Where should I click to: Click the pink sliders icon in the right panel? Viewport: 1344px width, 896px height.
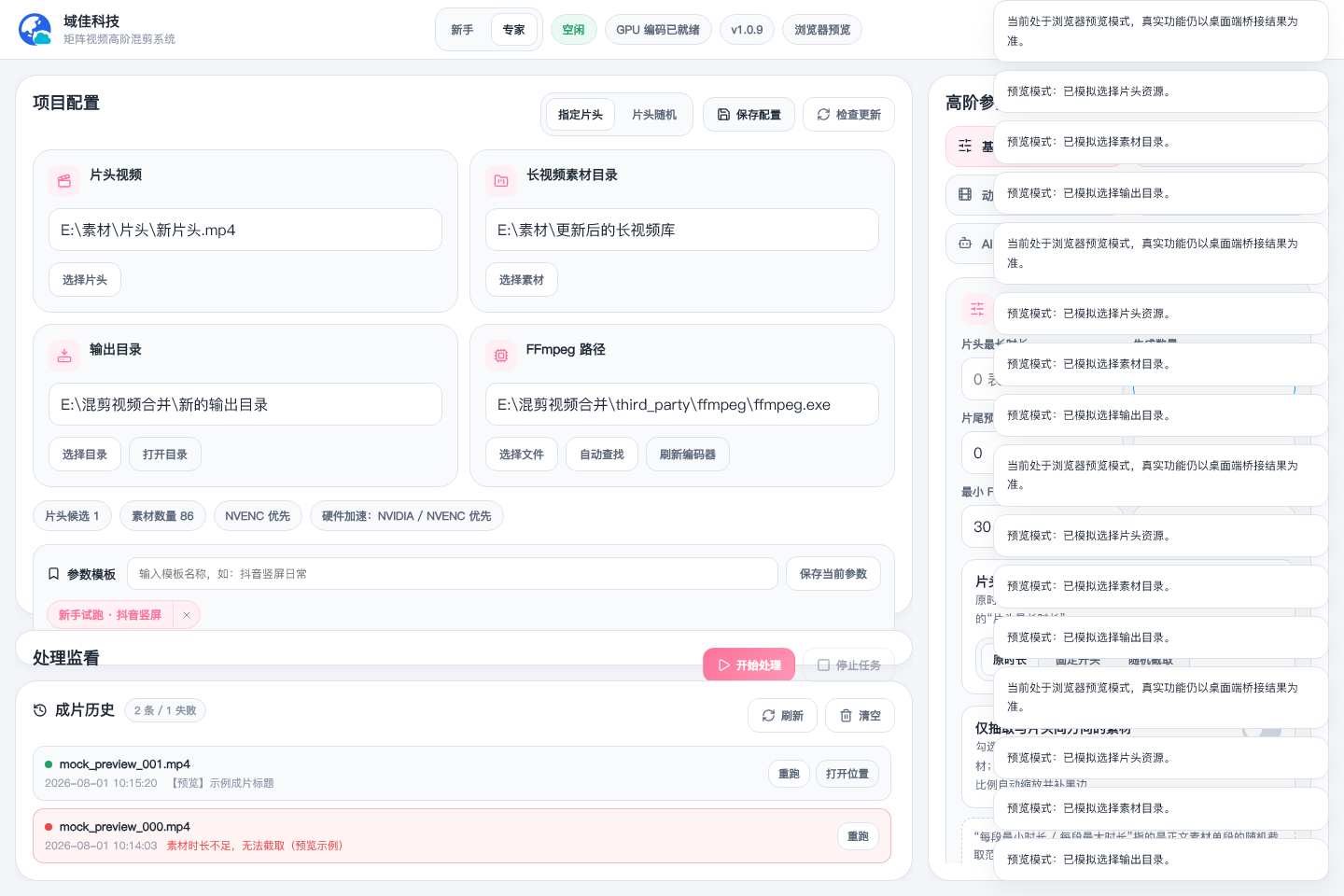(977, 309)
